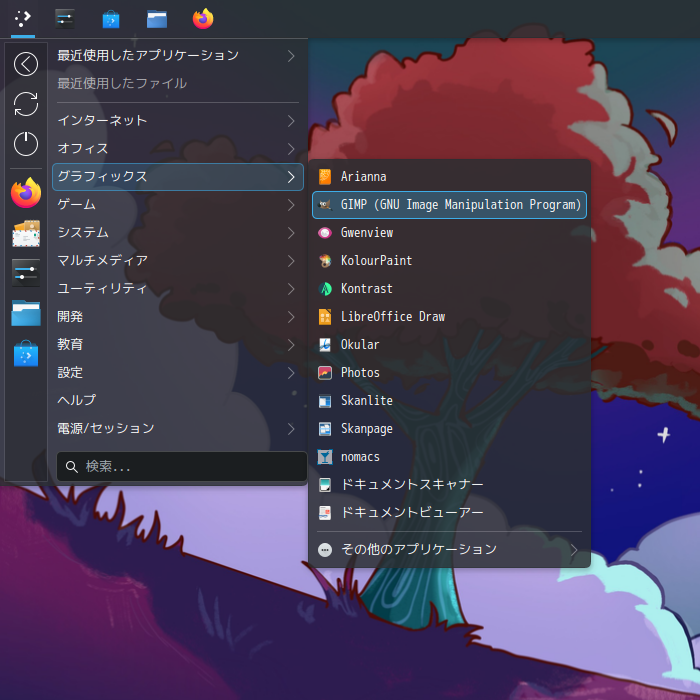Expand the ゲーム submenu arrow
The height and width of the screenshot is (700, 700).
291,205
